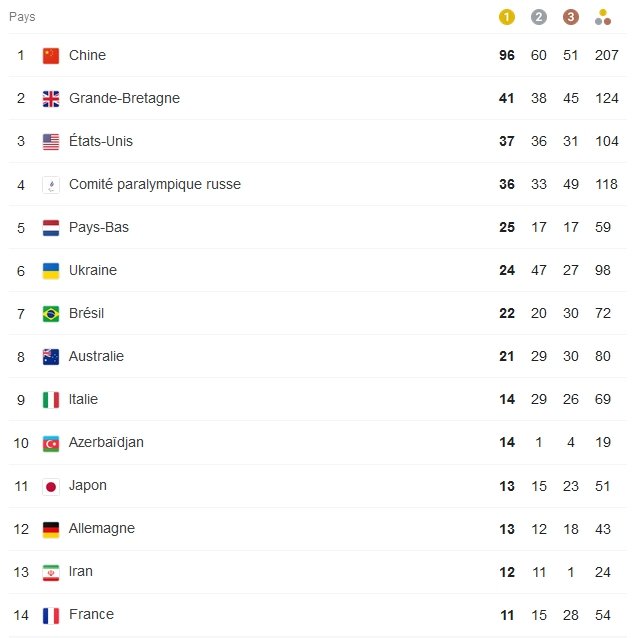The image size is (636, 638).
Task: Select the Allemagne country name
Action: (x=102, y=528)
